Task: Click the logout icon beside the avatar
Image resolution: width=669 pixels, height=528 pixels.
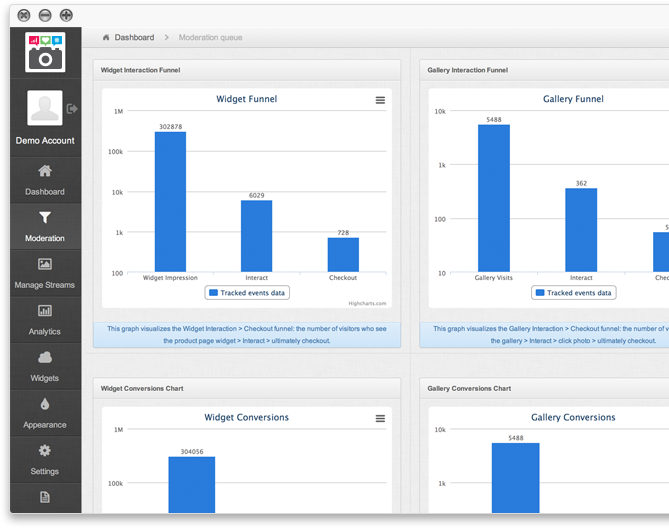Action: pyautogui.click(x=72, y=109)
